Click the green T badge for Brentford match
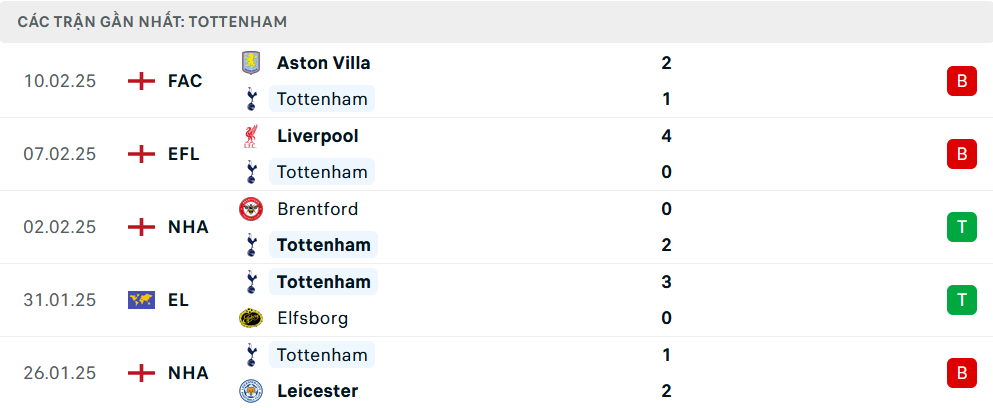Viewport: 993px width, 408px height. [x=961, y=227]
